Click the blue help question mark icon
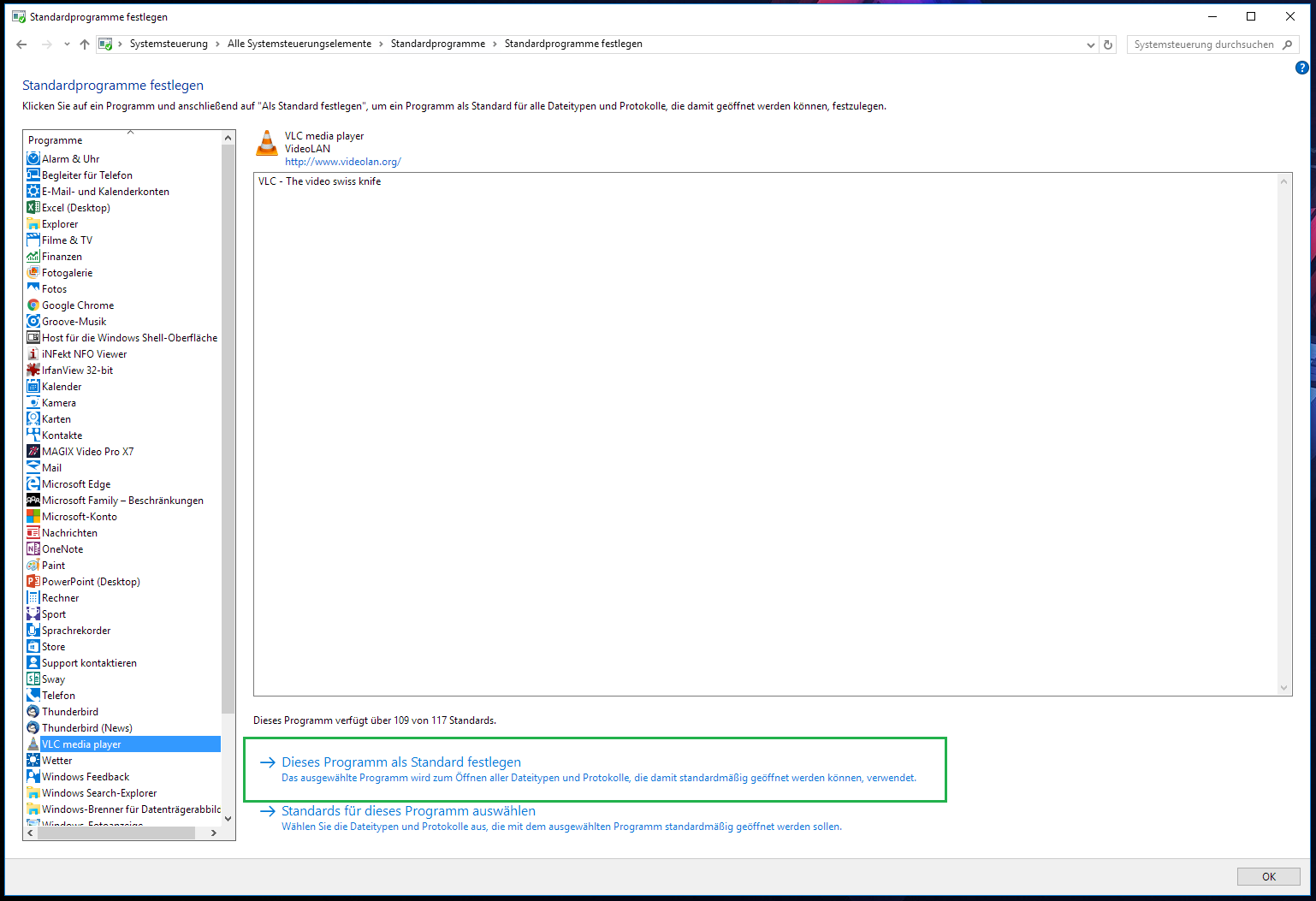The height and width of the screenshot is (901, 1316). tap(1302, 68)
